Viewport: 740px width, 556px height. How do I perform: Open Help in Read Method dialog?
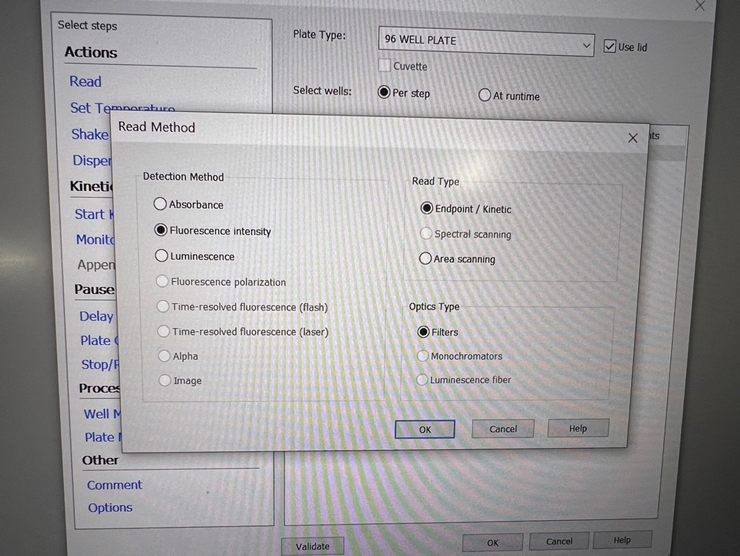(578, 428)
